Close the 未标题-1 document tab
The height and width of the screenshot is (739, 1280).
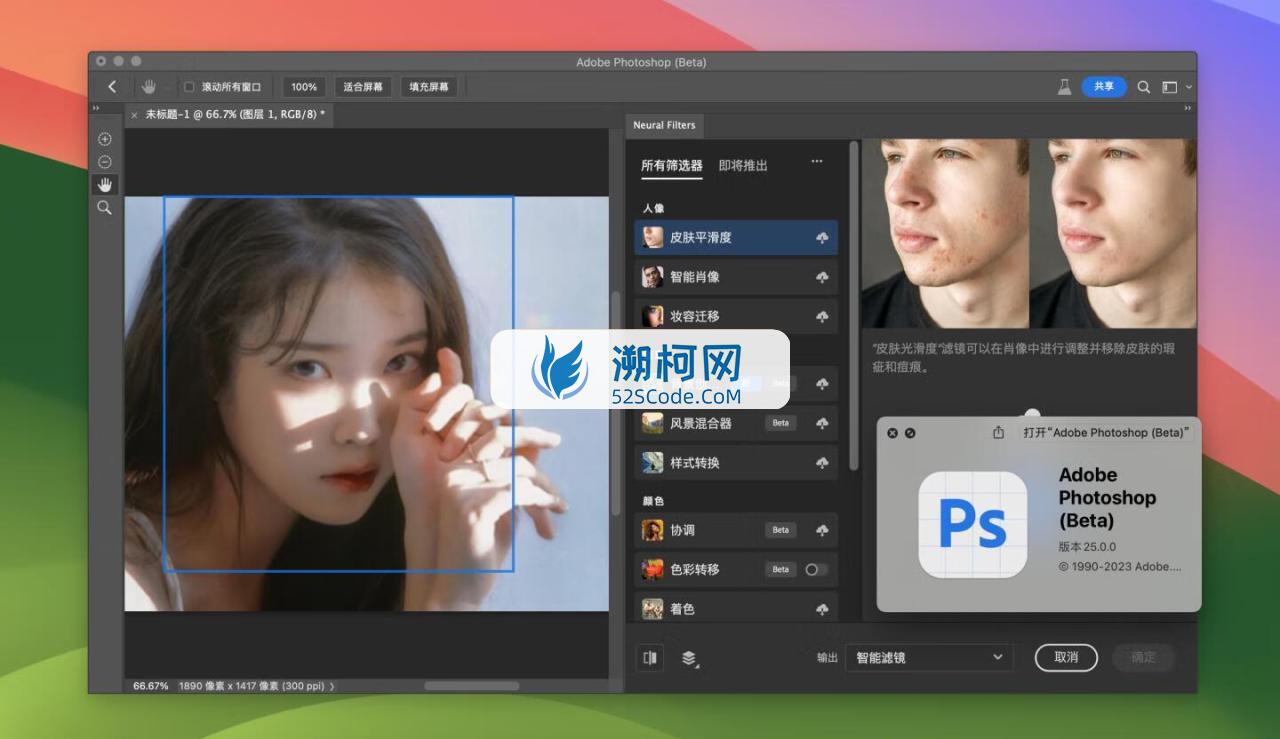click(135, 115)
